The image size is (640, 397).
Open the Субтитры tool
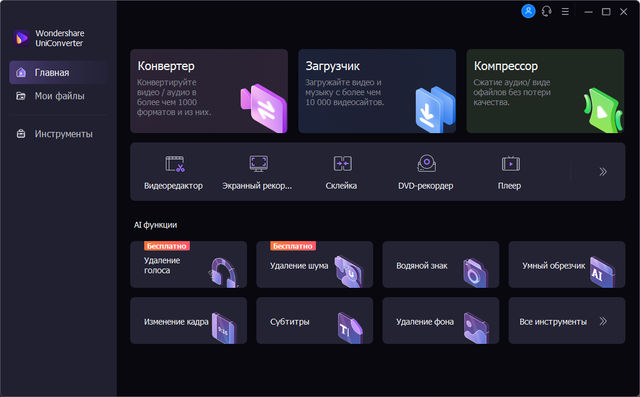coord(315,320)
